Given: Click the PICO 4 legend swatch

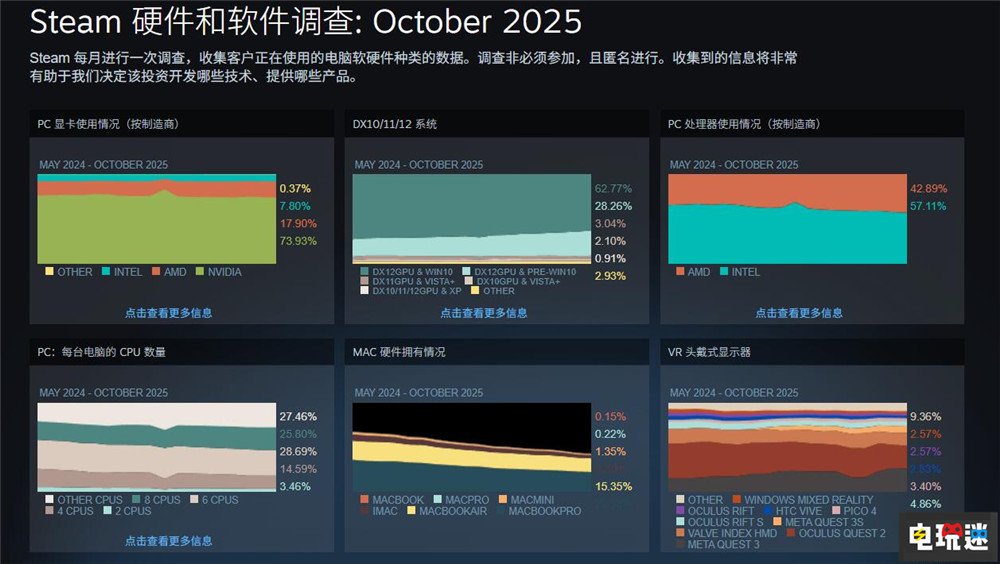Looking at the screenshot, I should click(835, 511).
